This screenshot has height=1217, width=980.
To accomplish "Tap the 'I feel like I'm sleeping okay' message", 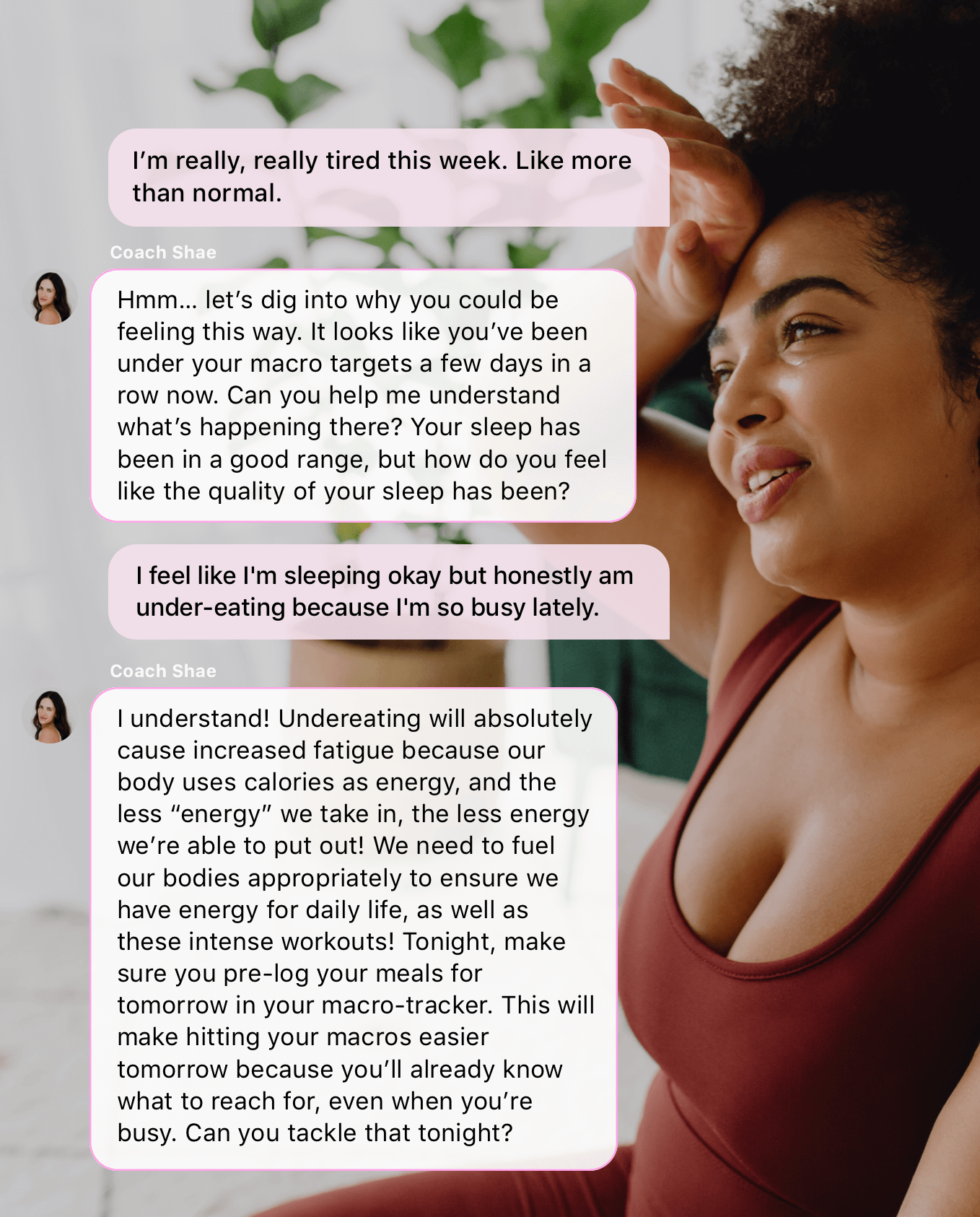I will click(x=389, y=592).
